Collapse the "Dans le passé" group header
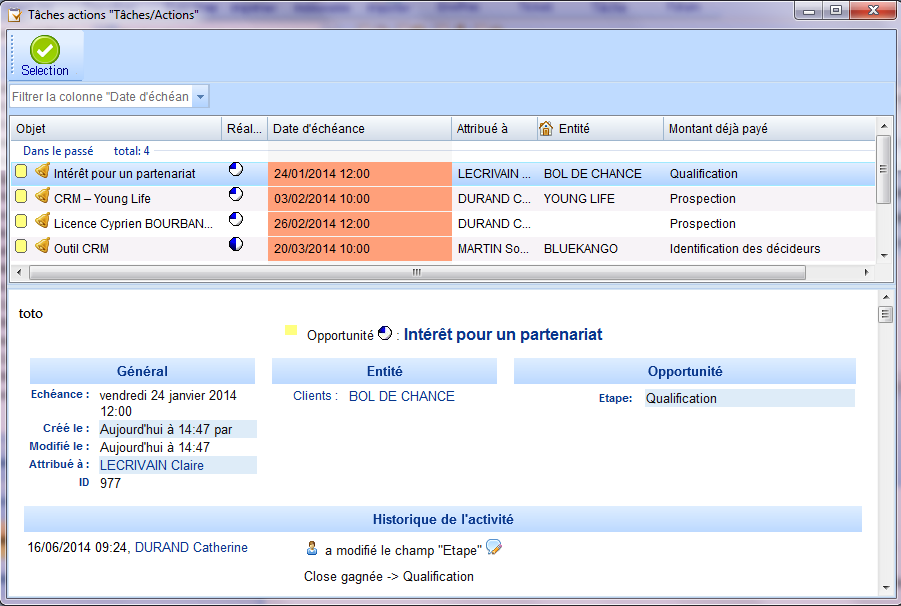901x606 pixels. tap(58, 151)
